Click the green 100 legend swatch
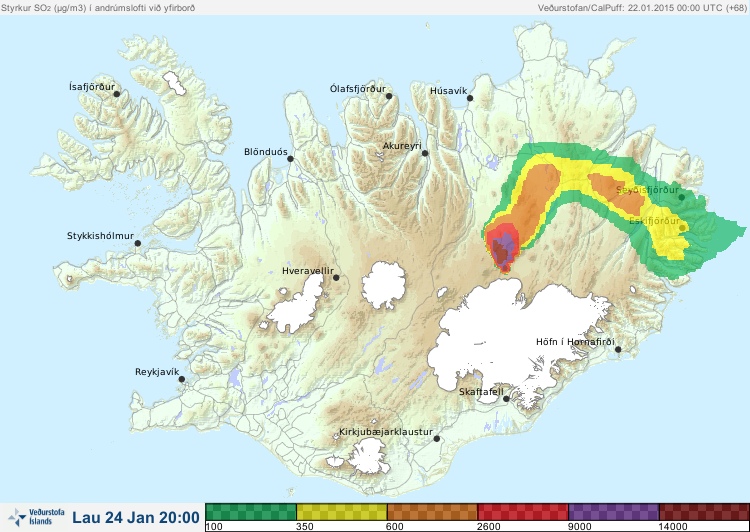The image size is (750, 532). pos(251,512)
